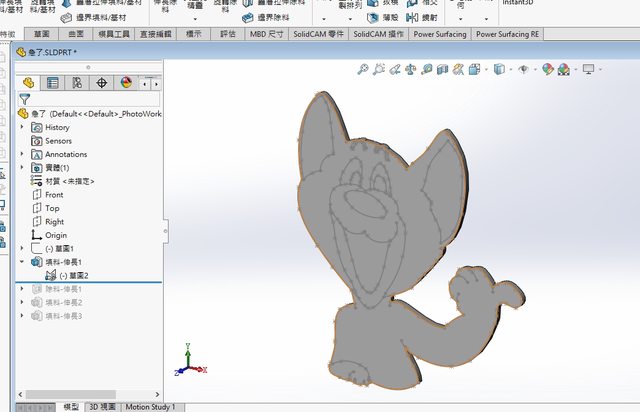
Task: Open the DimXpertManager crosshair tab
Action: [x=101, y=82]
